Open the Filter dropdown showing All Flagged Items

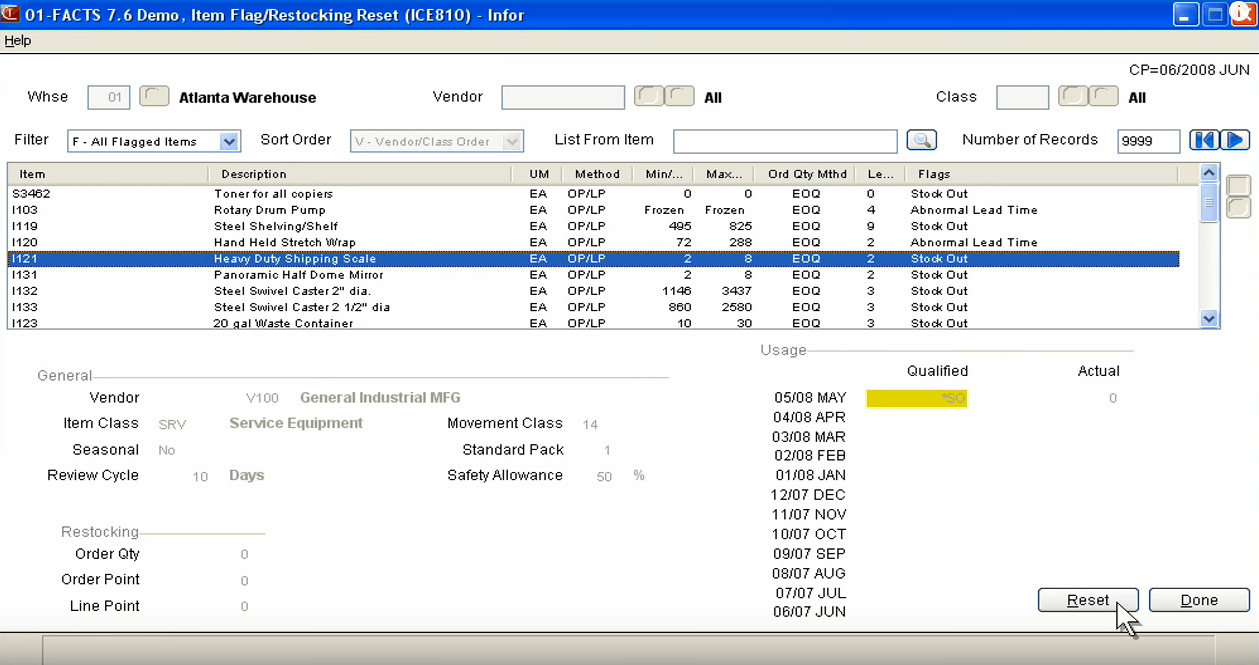point(229,142)
